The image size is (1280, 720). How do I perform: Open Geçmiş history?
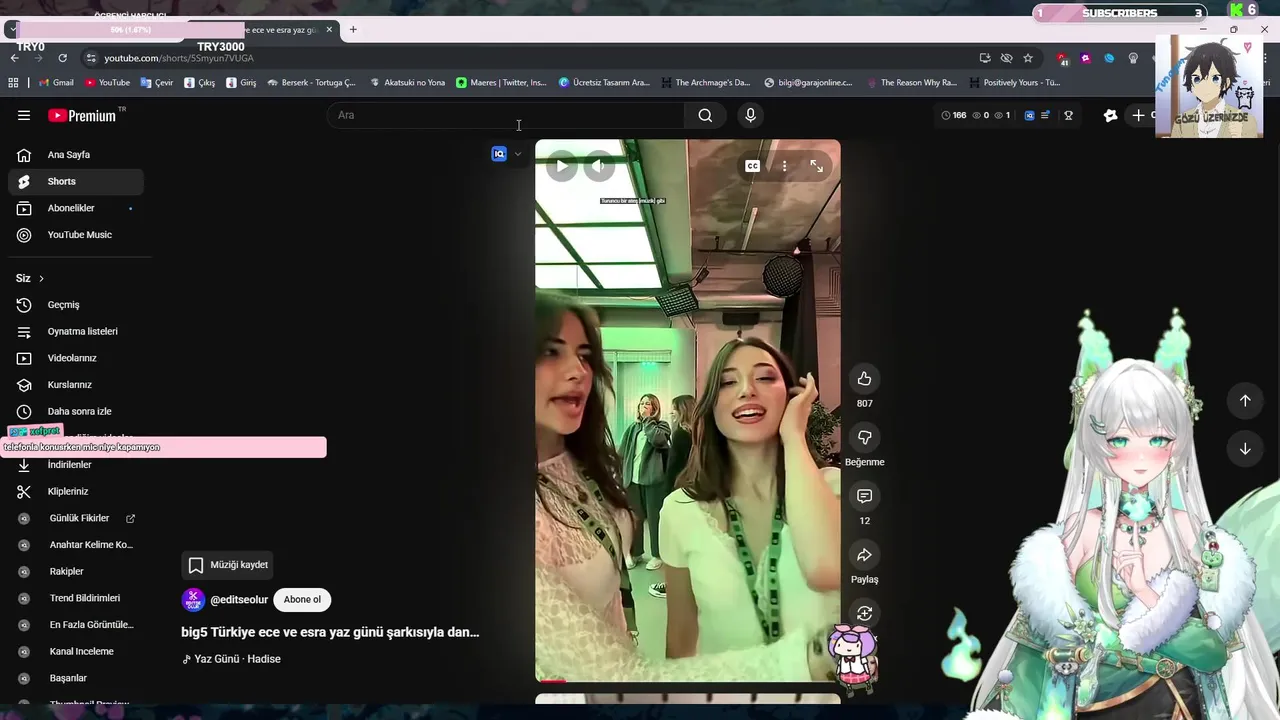[x=76, y=305]
